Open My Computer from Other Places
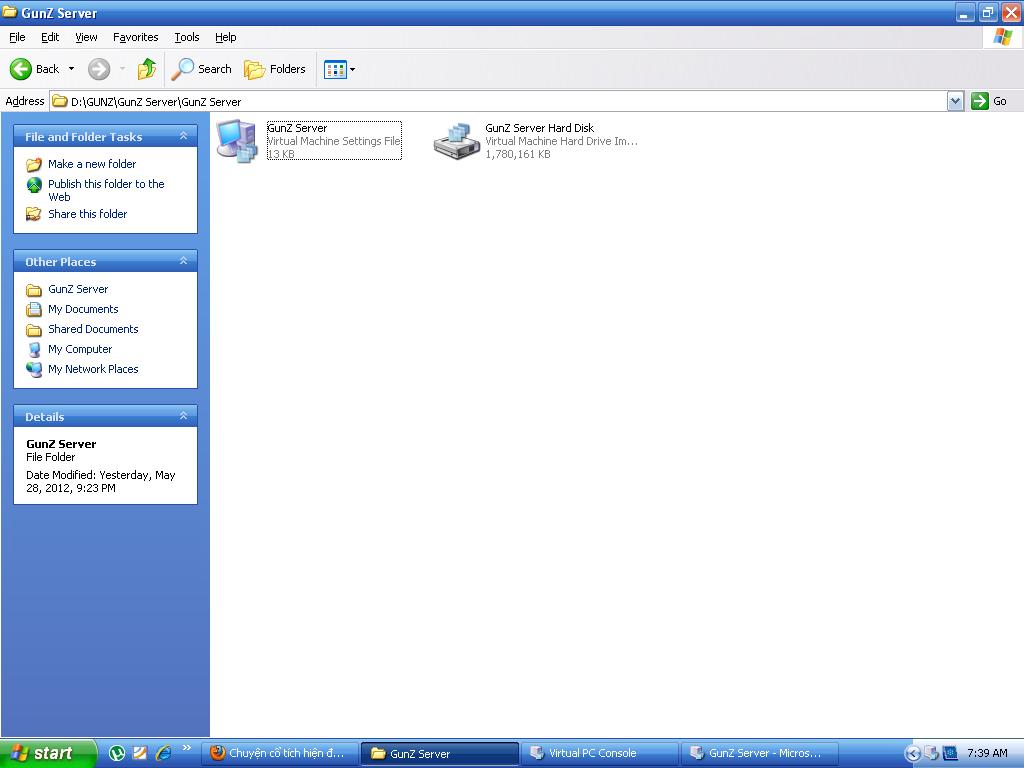The width and height of the screenshot is (1024, 768). 80,349
